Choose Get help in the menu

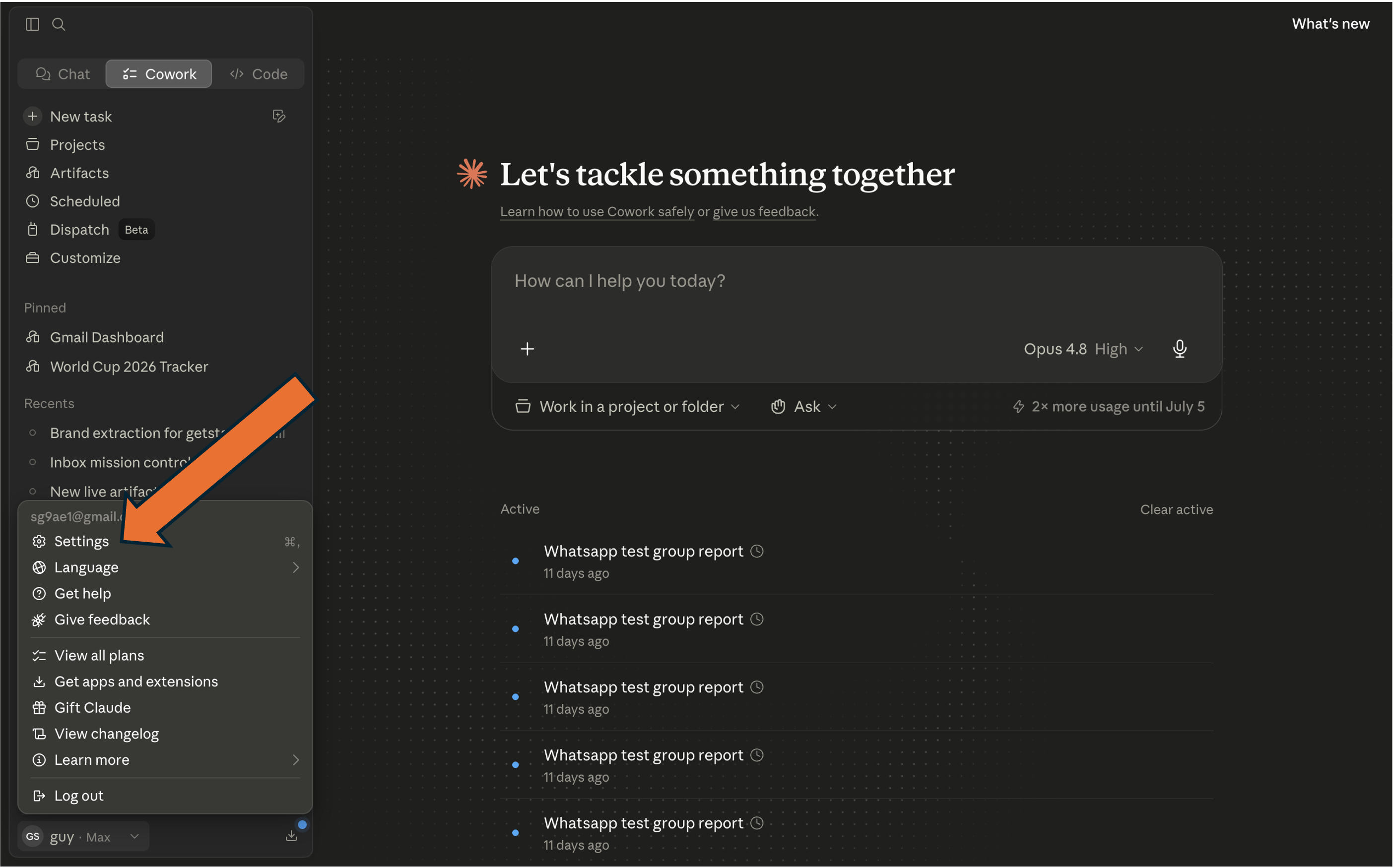(165, 594)
